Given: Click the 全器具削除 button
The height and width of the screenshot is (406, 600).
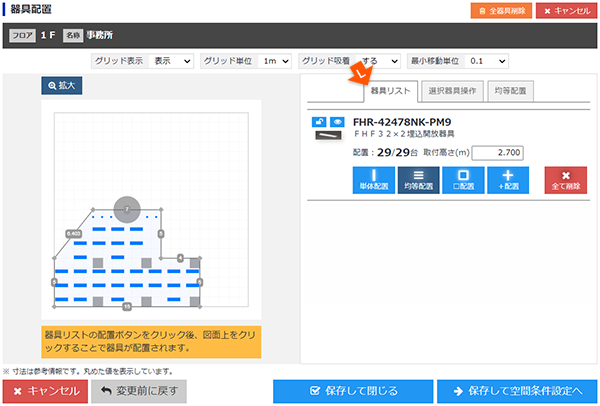Looking at the screenshot, I should coord(501,11).
